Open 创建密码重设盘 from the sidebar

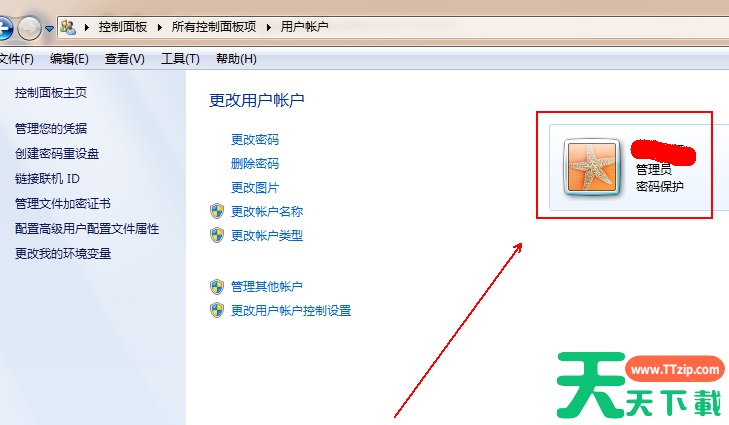pyautogui.click(x=57, y=154)
